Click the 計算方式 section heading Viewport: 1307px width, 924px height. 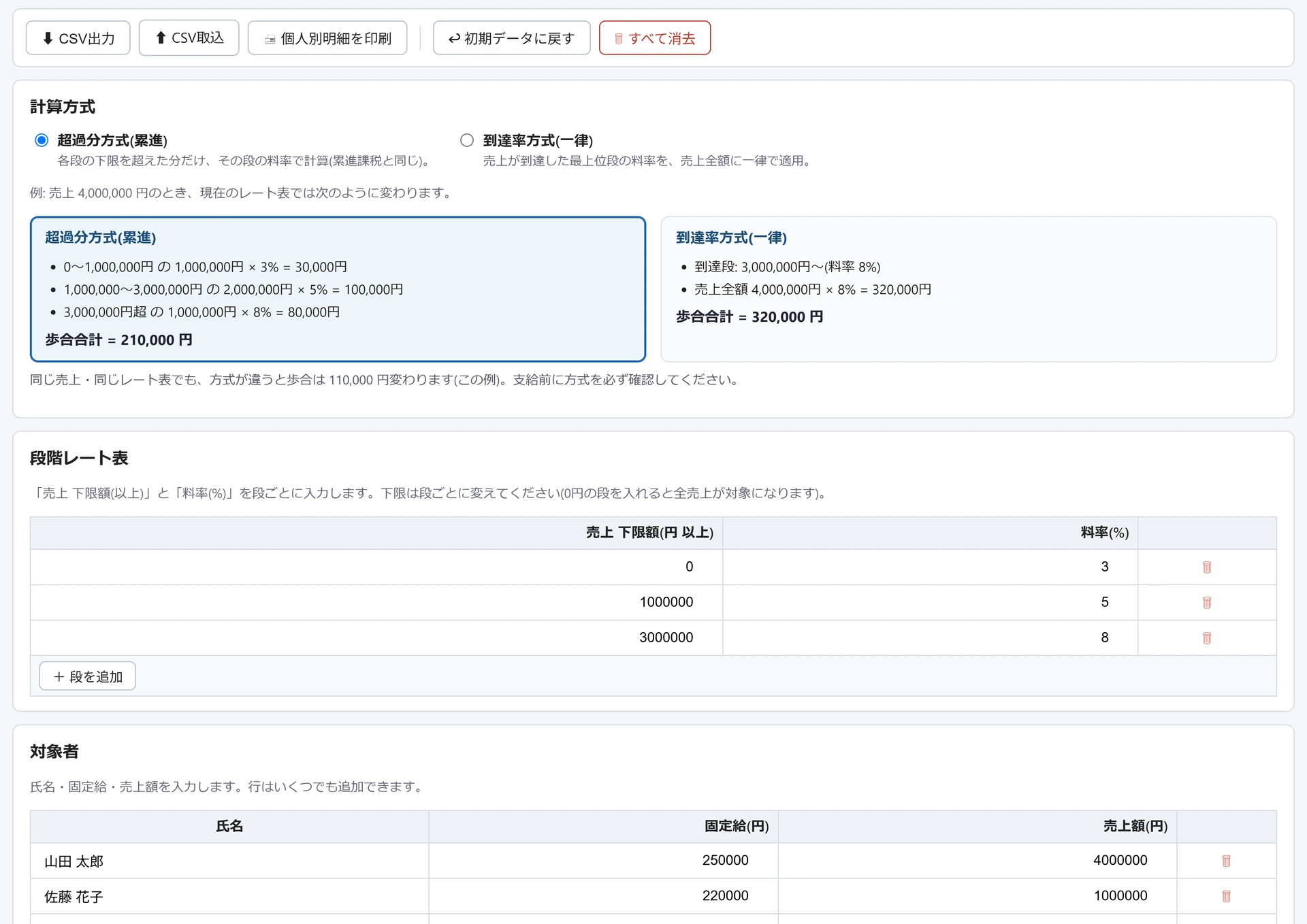[x=63, y=107]
